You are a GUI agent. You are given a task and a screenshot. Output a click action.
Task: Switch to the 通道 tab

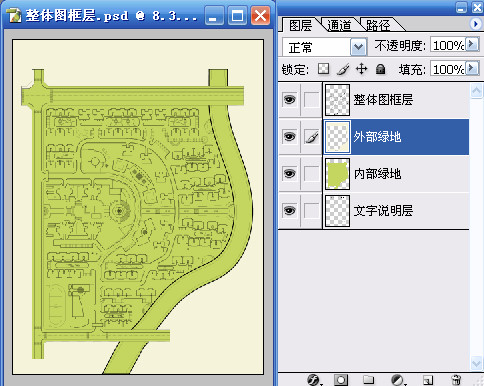coord(339,25)
